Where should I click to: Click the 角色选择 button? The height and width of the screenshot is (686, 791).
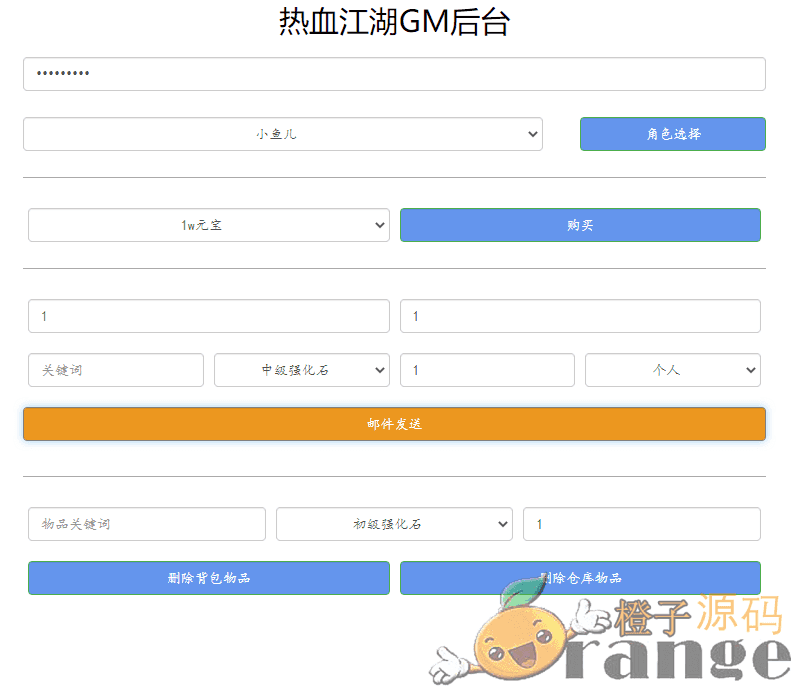coord(672,134)
